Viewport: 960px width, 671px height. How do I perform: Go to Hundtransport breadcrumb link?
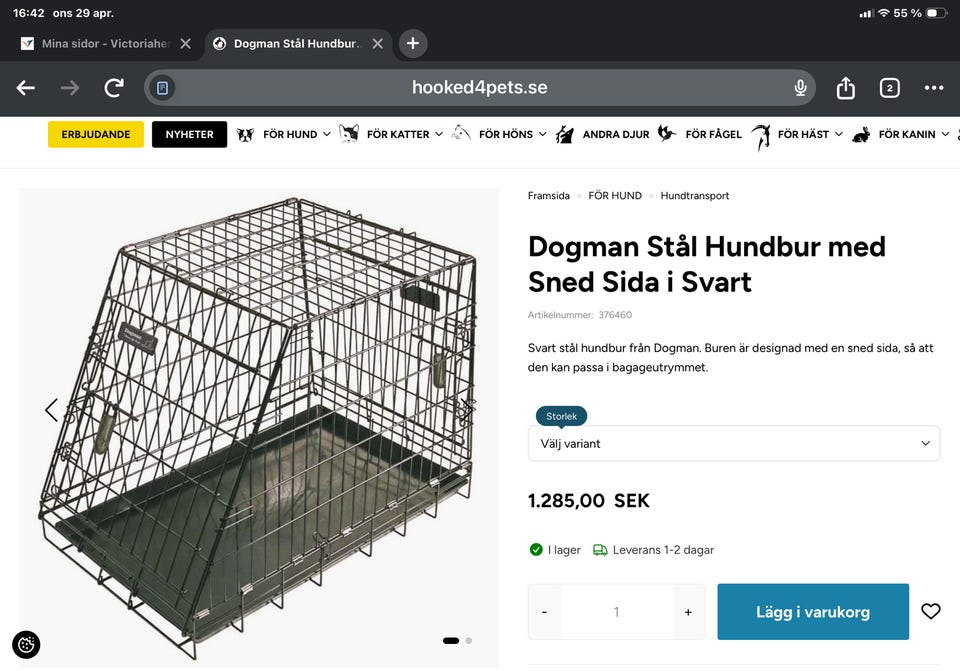click(695, 196)
